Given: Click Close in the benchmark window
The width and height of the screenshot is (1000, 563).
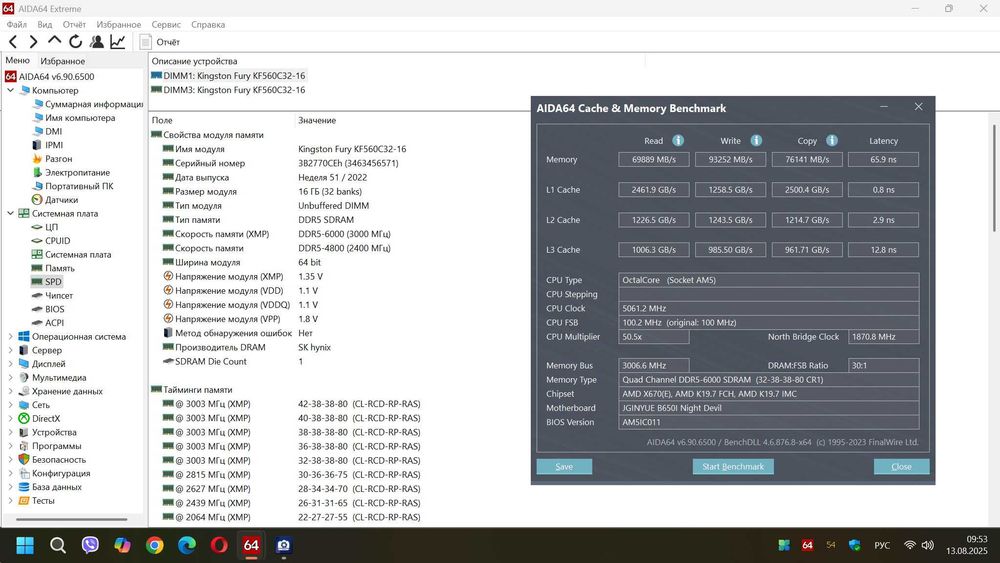Looking at the screenshot, I should [901, 467].
